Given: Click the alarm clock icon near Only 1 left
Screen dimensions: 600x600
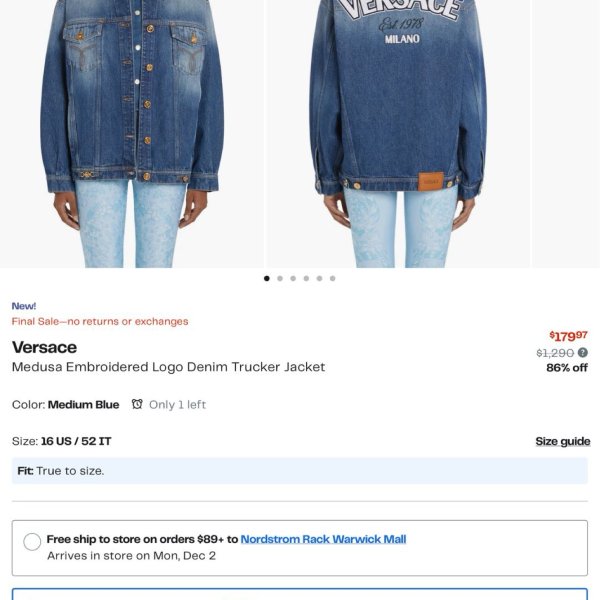Looking at the screenshot, I should 137,404.
